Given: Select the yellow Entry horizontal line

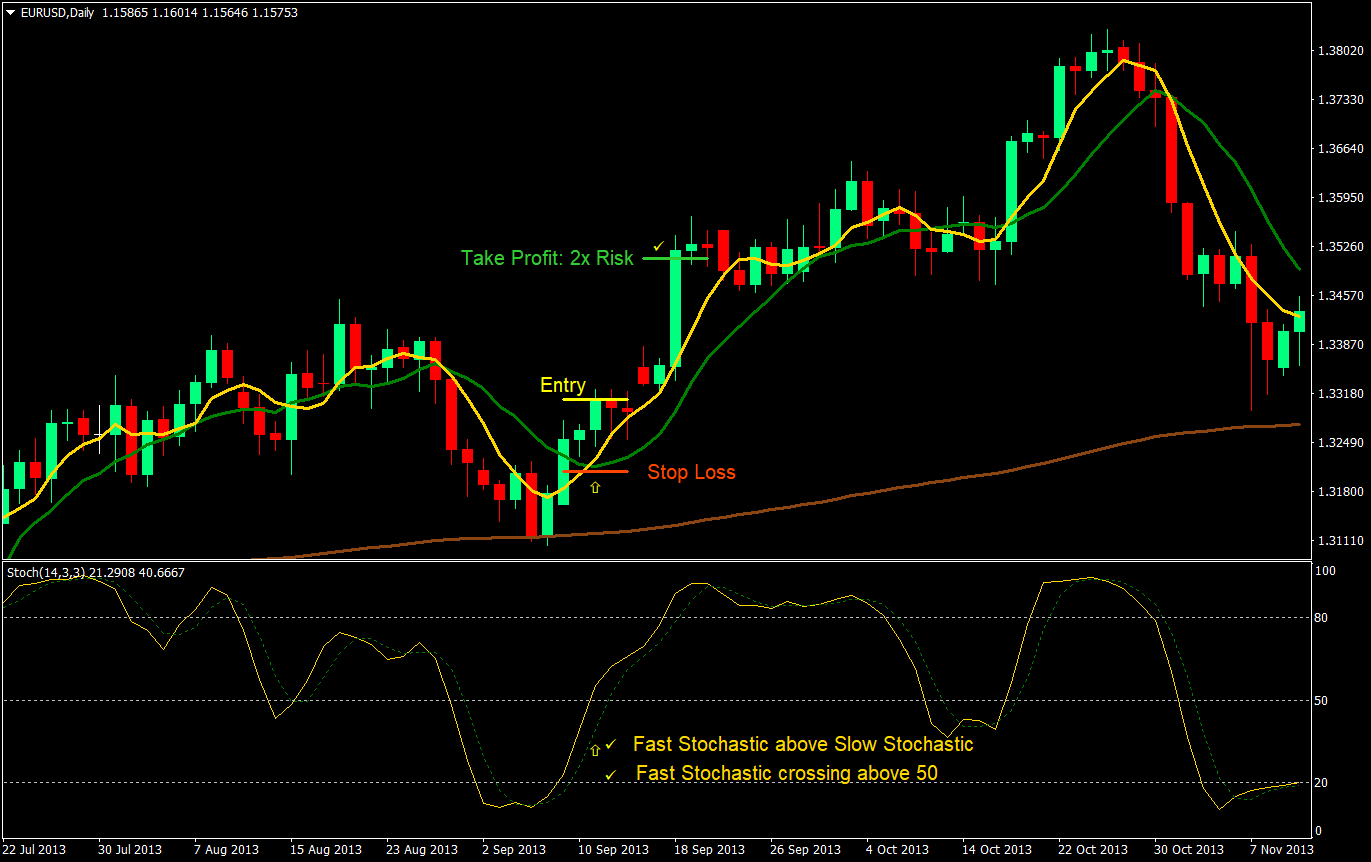Looking at the screenshot, I should (596, 399).
